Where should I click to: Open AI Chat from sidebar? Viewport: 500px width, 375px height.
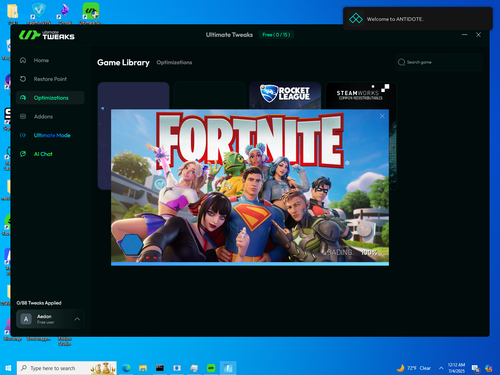43,154
